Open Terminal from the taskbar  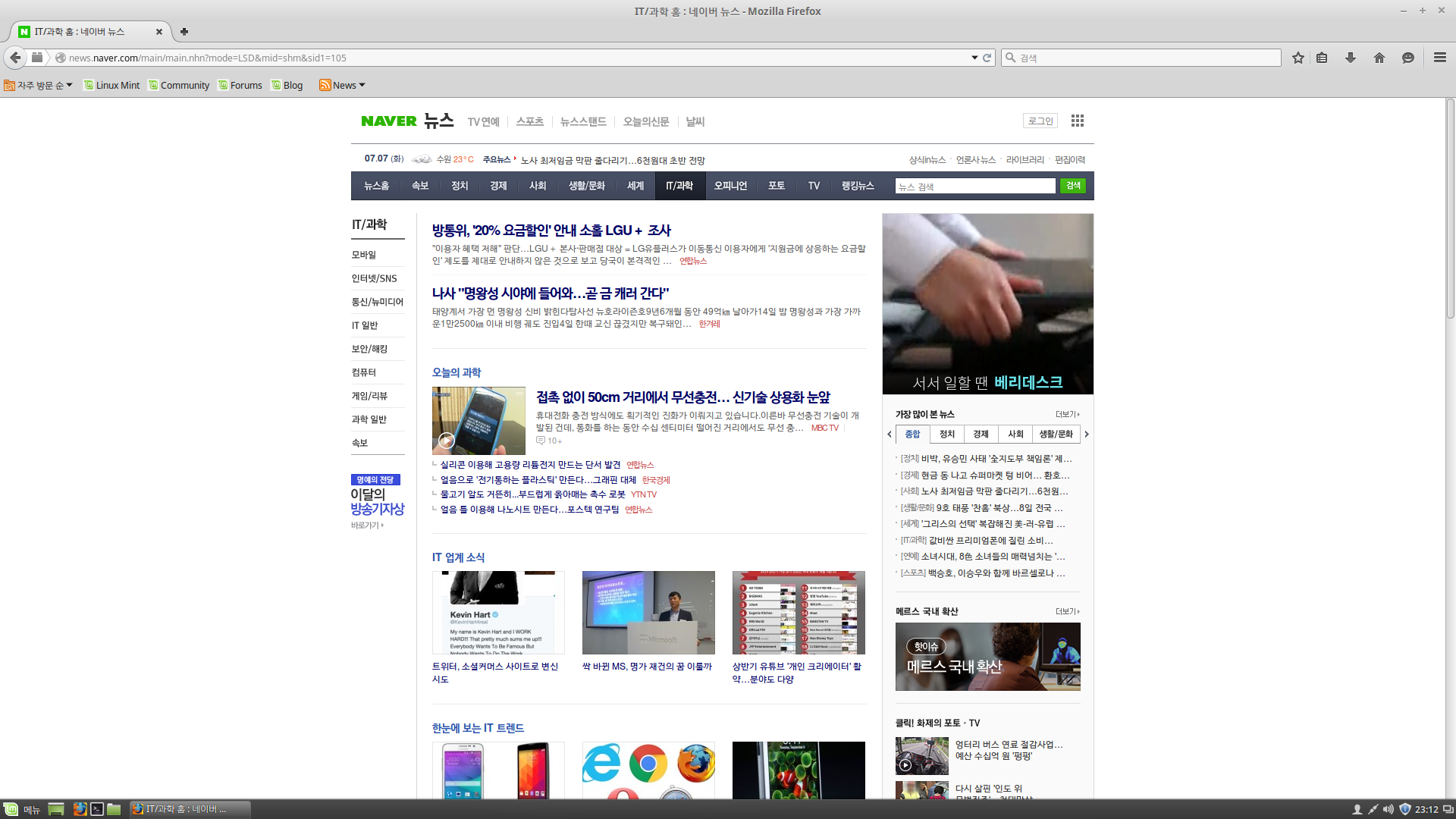pyautogui.click(x=97, y=809)
